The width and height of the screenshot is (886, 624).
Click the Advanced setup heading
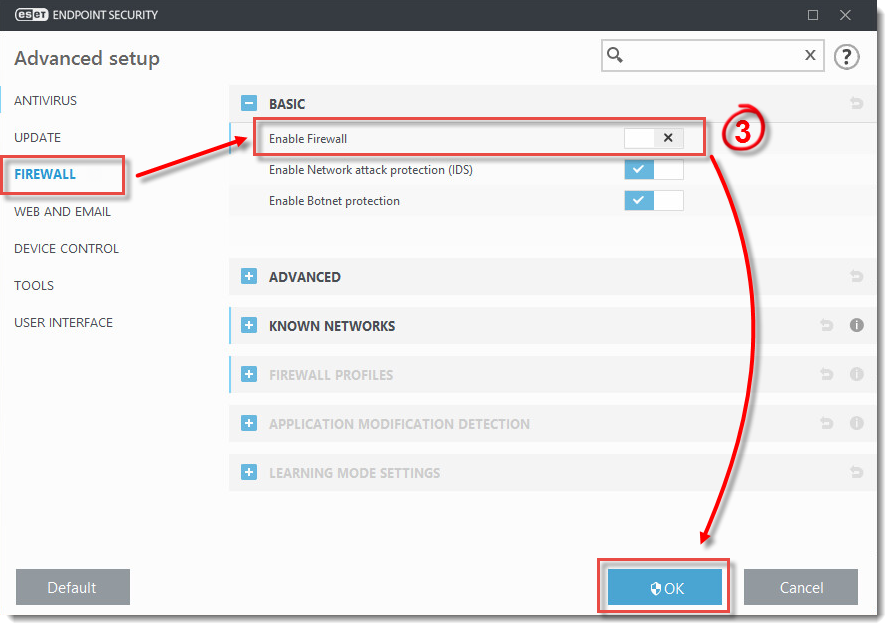pos(87,58)
